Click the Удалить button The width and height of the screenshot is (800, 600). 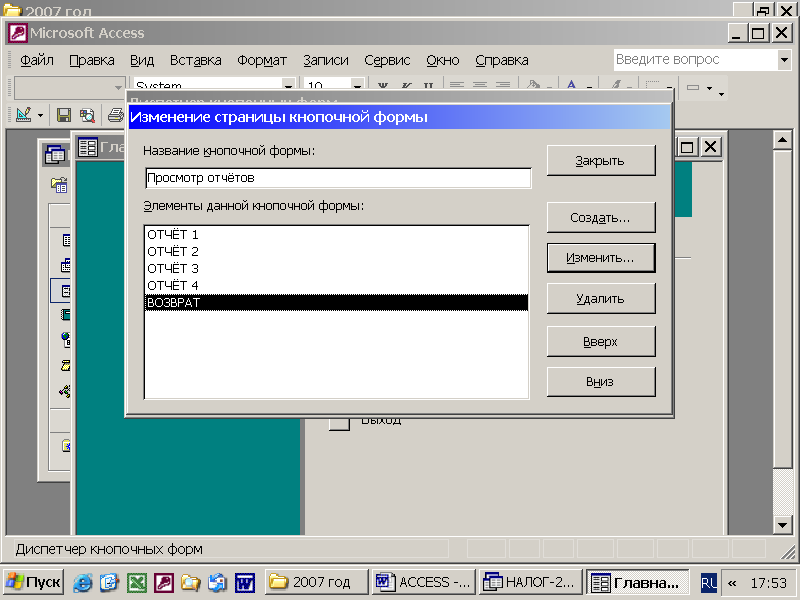pyautogui.click(x=601, y=298)
